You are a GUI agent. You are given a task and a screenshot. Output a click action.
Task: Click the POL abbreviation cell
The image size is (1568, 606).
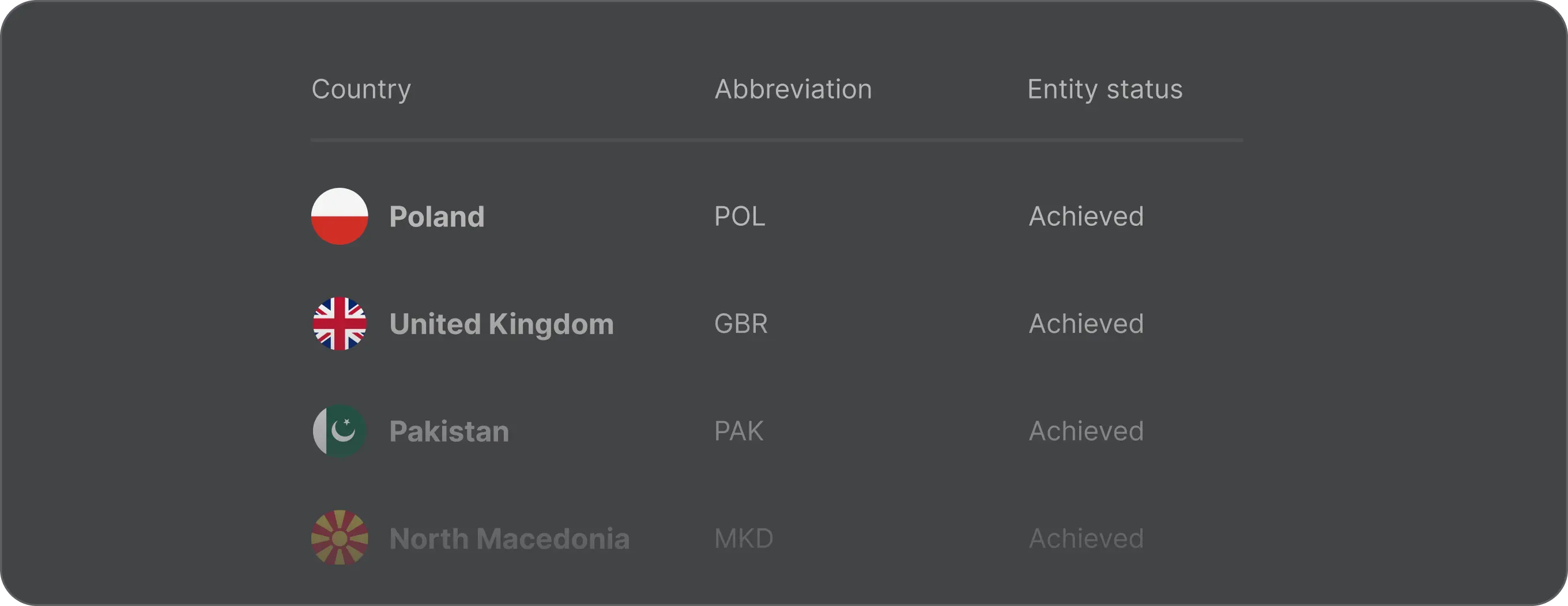coord(739,217)
